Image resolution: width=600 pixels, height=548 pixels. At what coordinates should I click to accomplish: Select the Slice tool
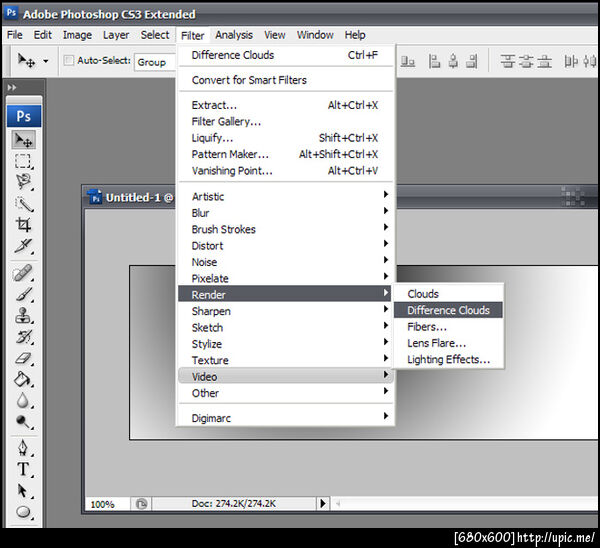(24, 246)
